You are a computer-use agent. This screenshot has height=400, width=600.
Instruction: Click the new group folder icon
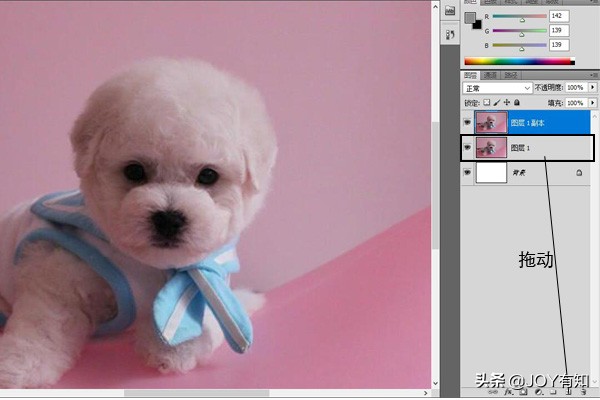553,392
